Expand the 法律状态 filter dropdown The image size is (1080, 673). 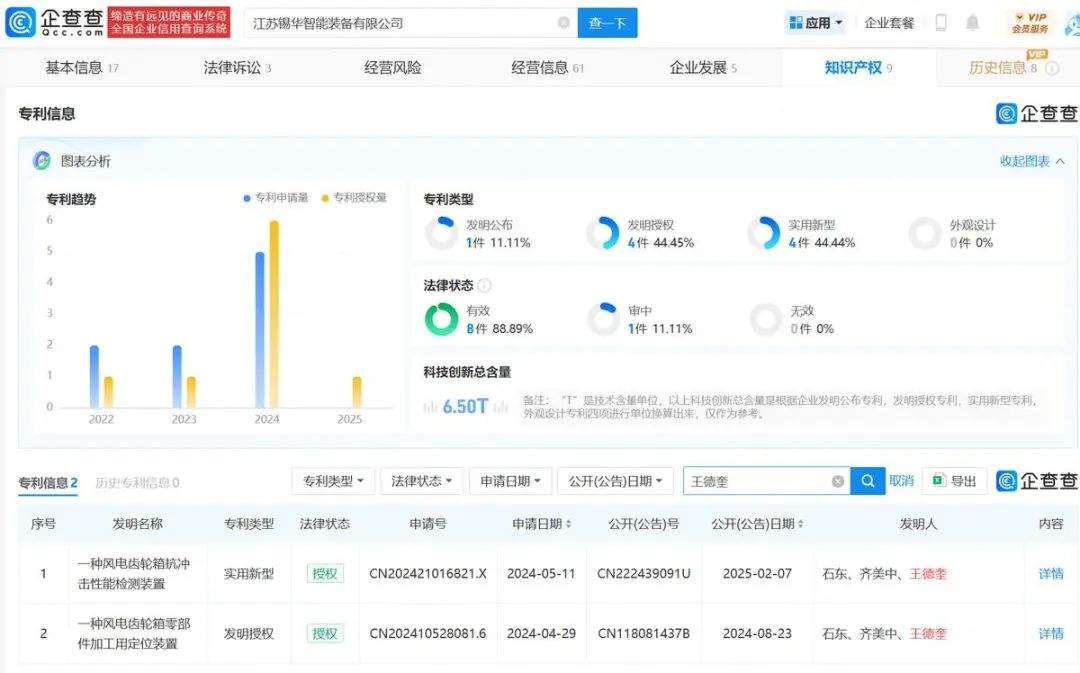pos(421,481)
